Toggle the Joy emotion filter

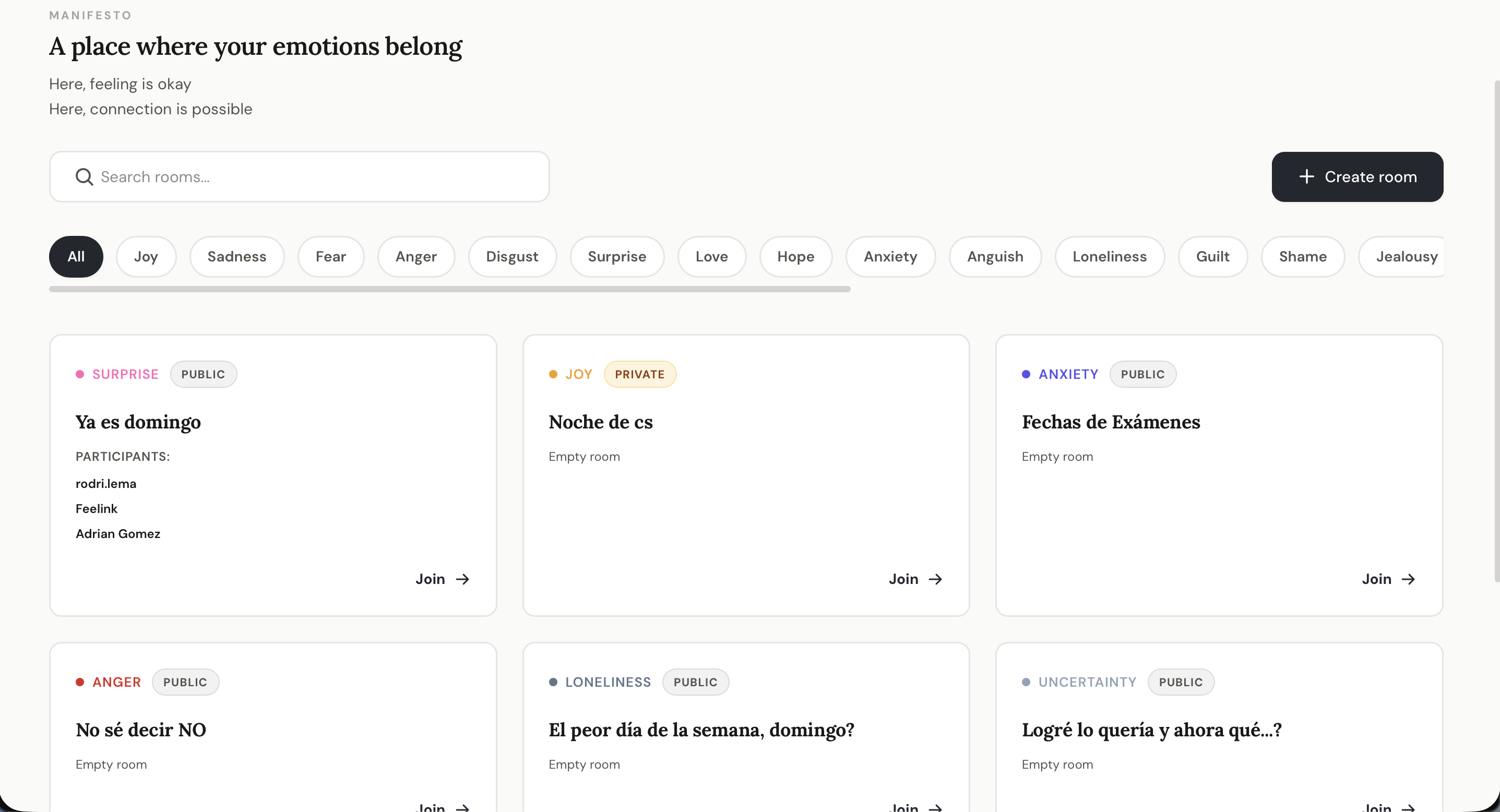tap(146, 256)
